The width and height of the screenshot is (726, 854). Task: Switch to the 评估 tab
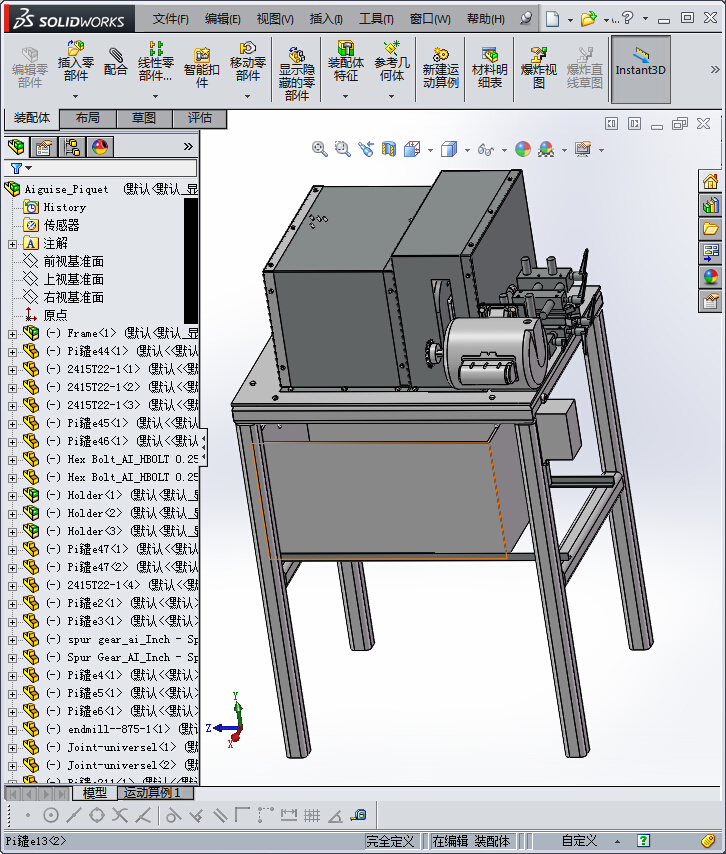coord(199,118)
